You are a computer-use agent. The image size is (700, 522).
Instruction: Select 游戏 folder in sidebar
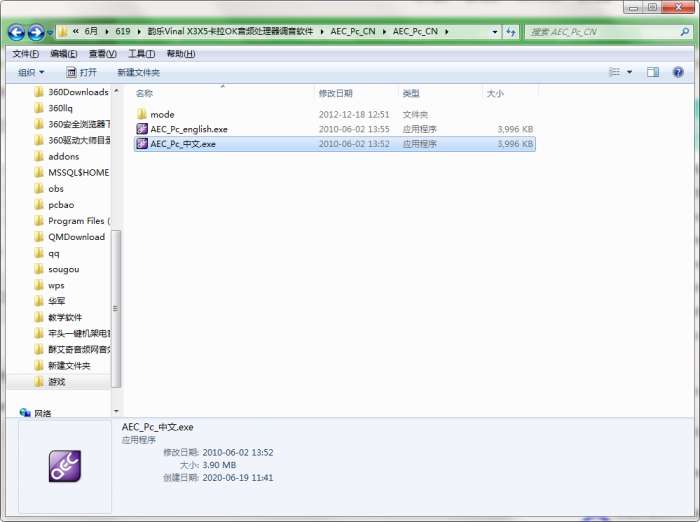pyautogui.click(x=50, y=382)
